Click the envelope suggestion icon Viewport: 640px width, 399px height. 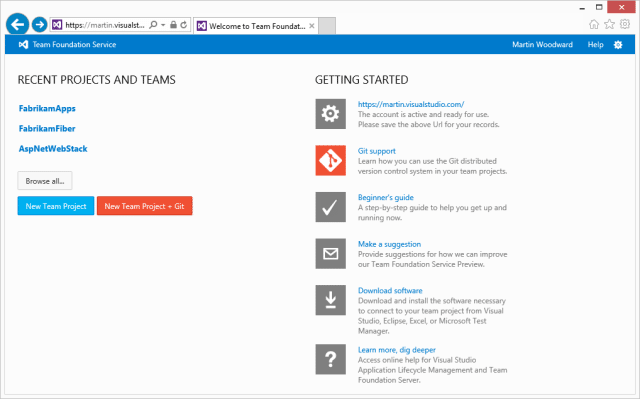click(330, 254)
